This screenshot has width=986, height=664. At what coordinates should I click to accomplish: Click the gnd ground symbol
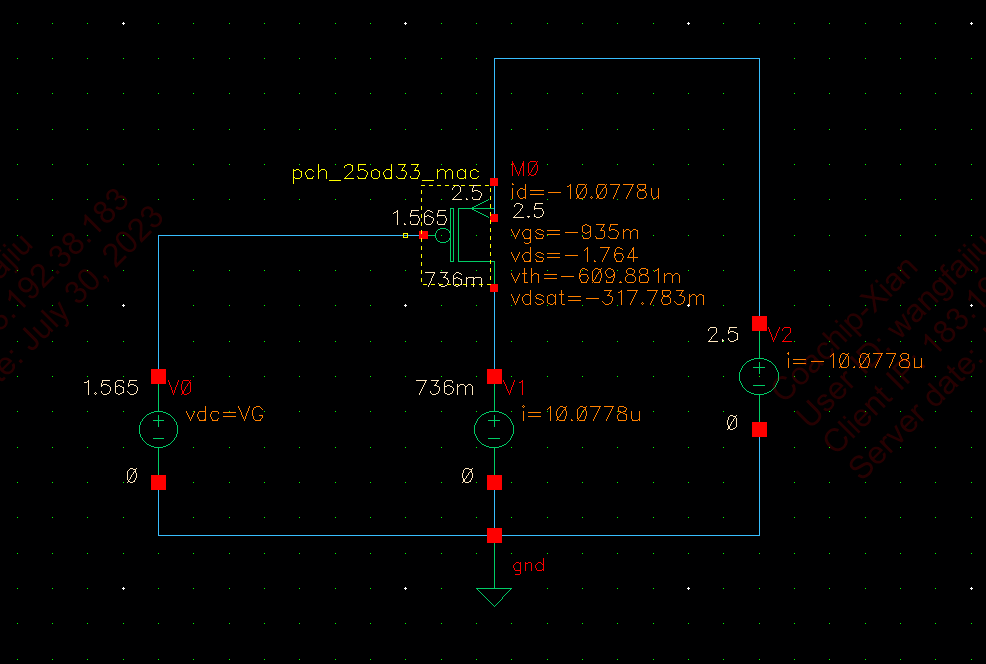(x=494, y=590)
